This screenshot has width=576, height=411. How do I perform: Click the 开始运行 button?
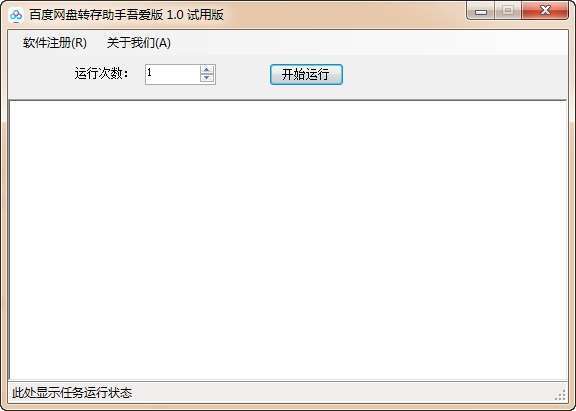306,75
